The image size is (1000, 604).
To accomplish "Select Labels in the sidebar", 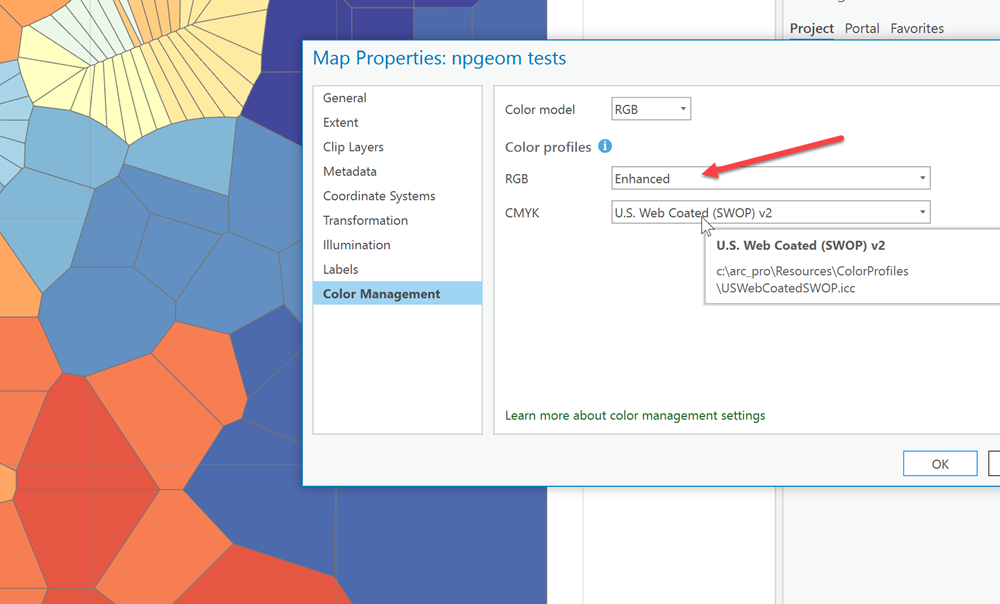I will click(339, 269).
